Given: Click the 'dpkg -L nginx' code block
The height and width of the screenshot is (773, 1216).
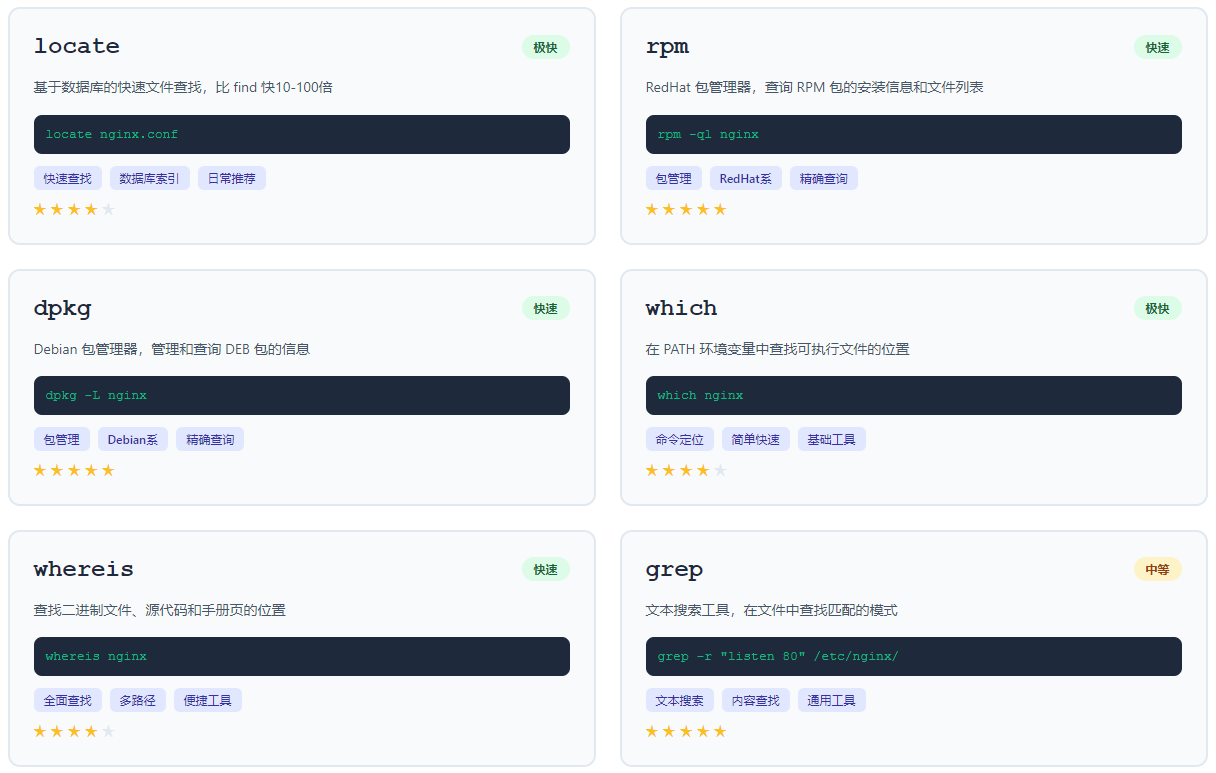Looking at the screenshot, I should (x=301, y=395).
